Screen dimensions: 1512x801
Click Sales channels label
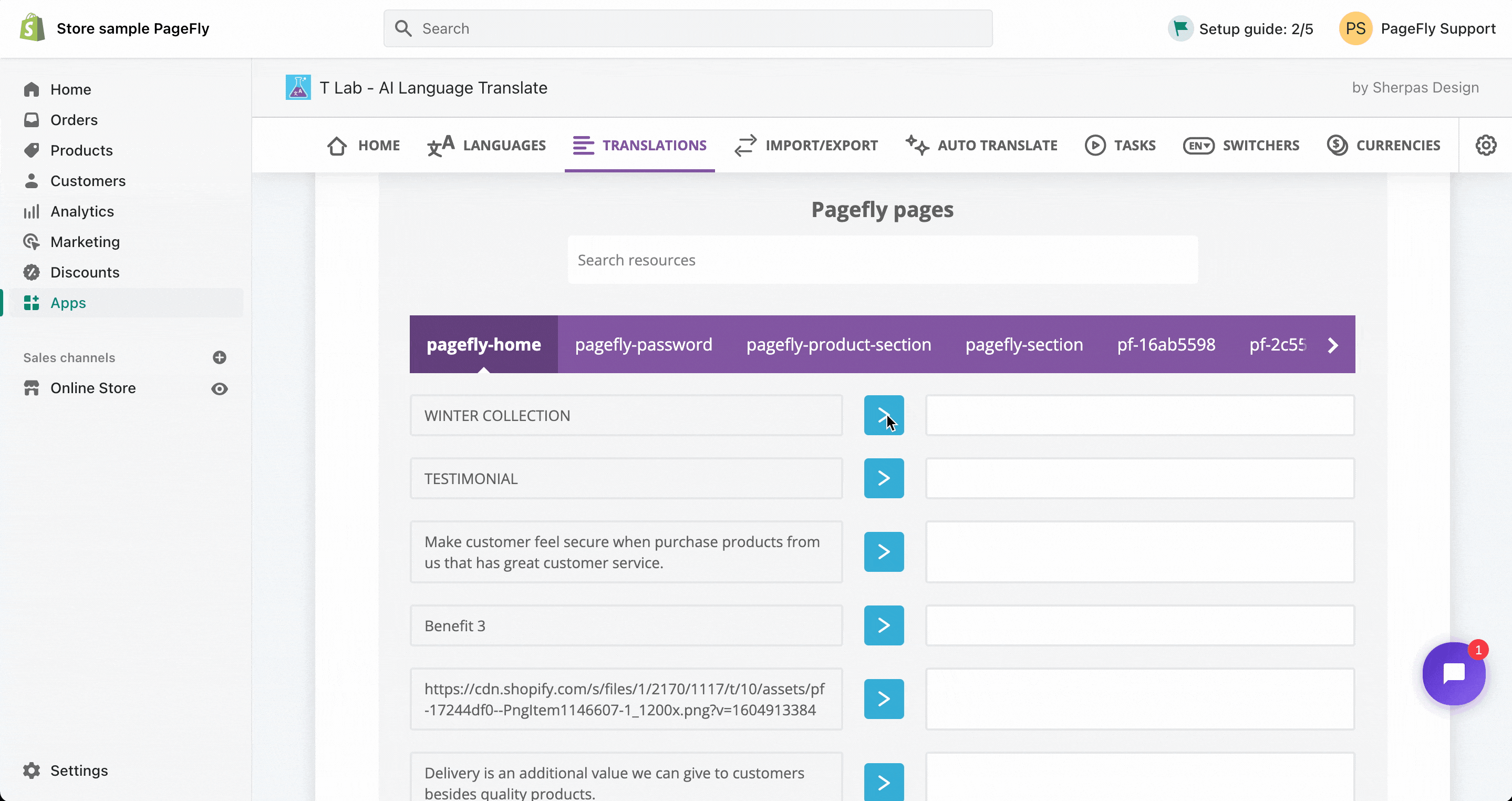click(69, 357)
